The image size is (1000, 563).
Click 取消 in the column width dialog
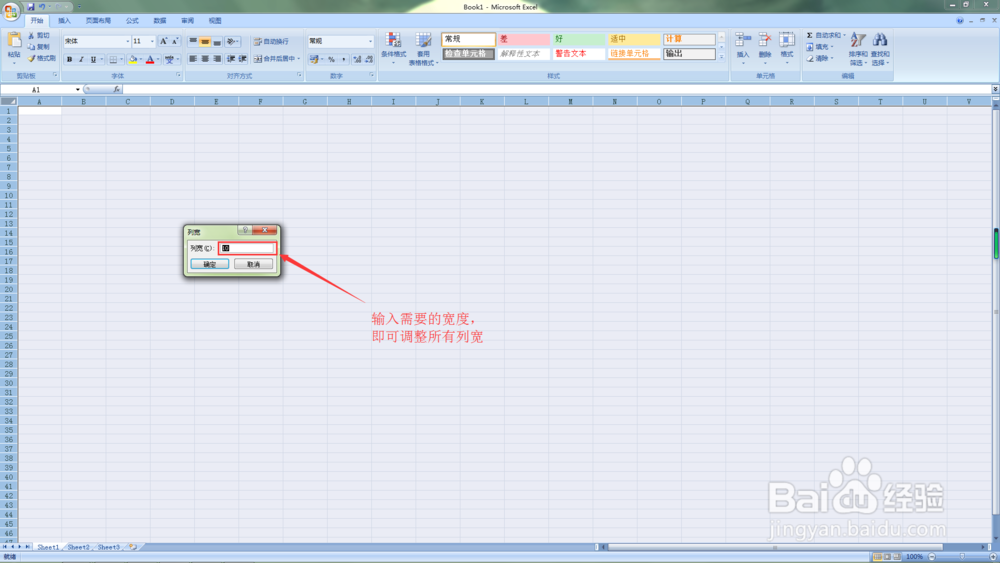point(253,264)
